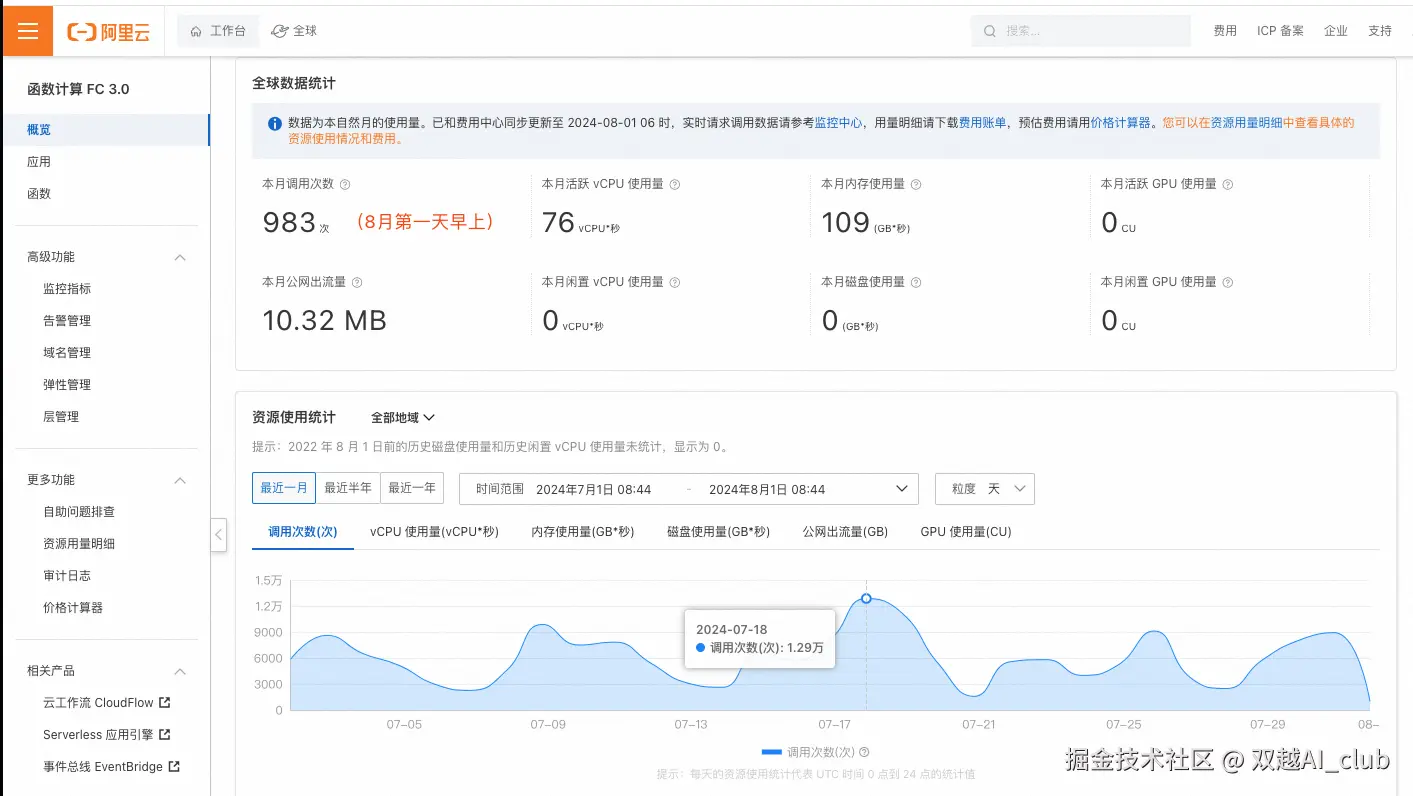Switch to the 公网出流量(GB) tab
The height and width of the screenshot is (796, 1413).
coord(845,532)
